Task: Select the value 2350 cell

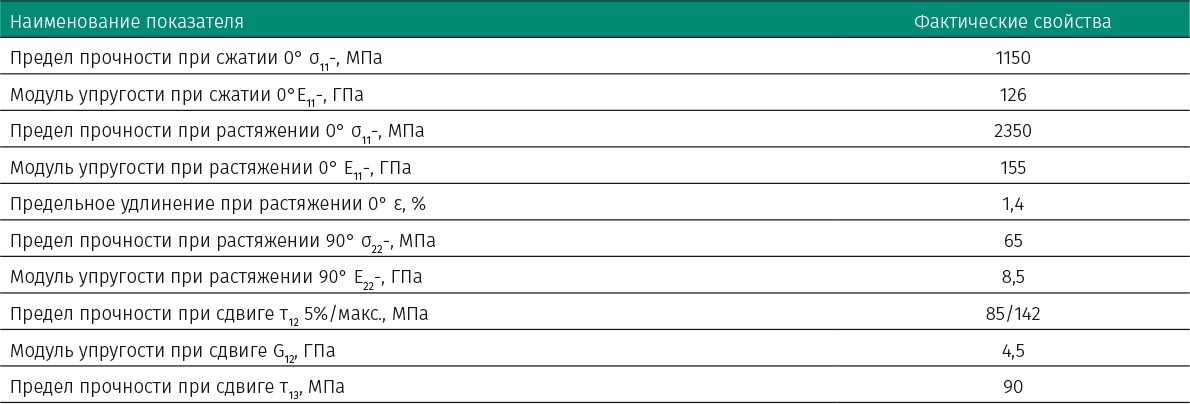Action: [1012, 131]
